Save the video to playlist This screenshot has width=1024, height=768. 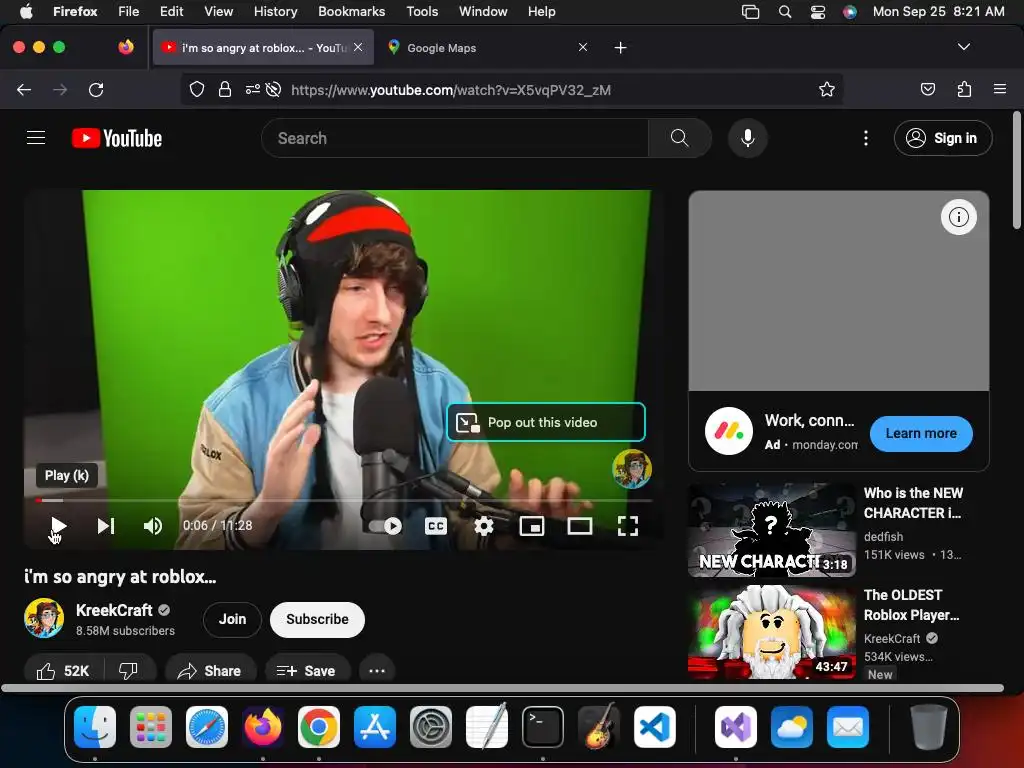[x=306, y=671]
